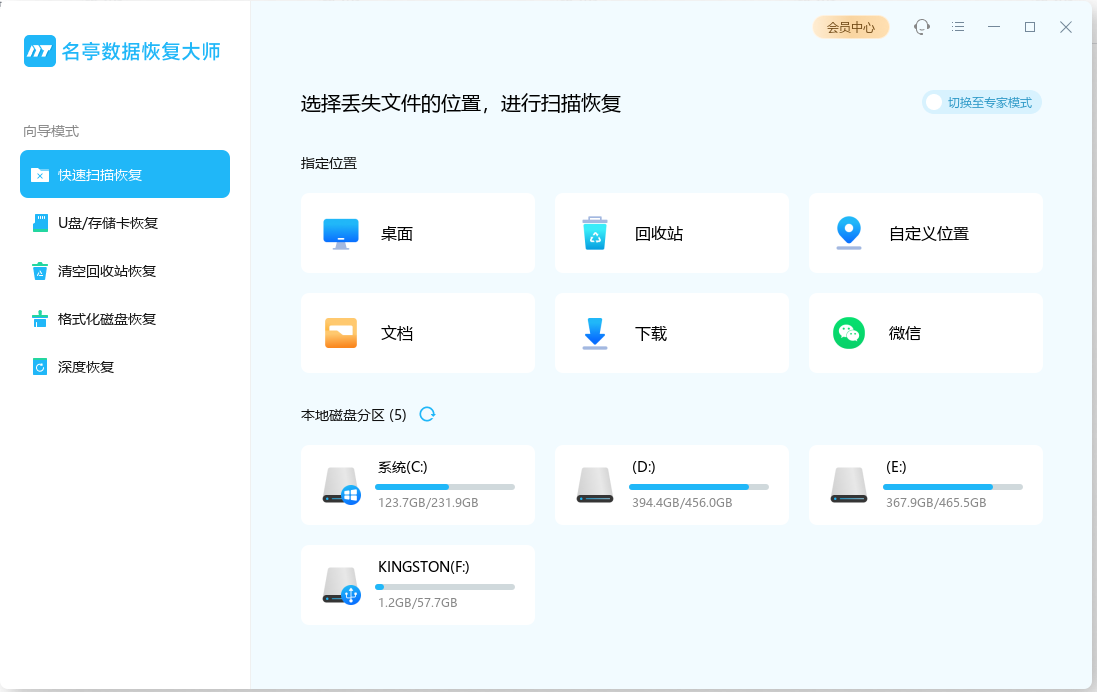
Task: Click the 微信 WeChat recovery icon
Action: (x=849, y=333)
